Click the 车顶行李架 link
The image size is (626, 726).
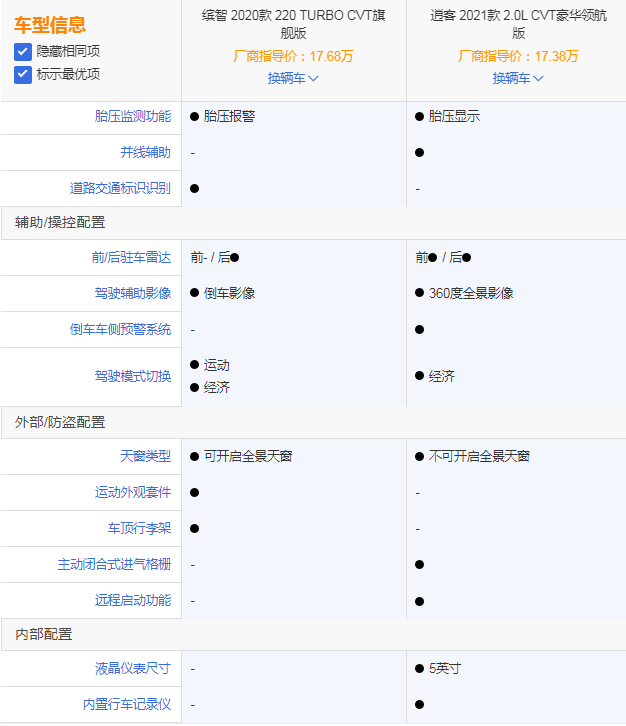coord(139,528)
